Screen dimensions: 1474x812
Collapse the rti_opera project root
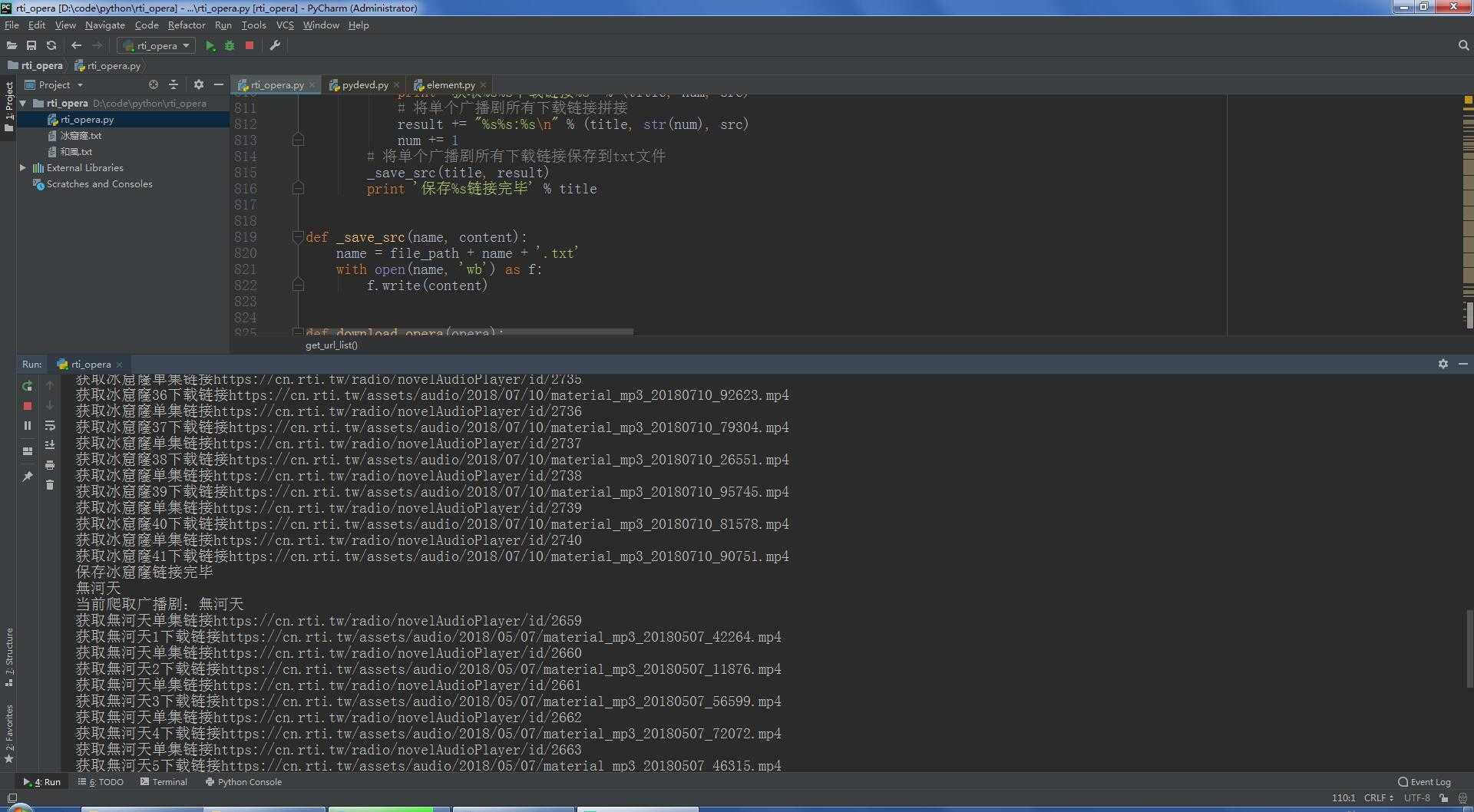click(x=23, y=103)
